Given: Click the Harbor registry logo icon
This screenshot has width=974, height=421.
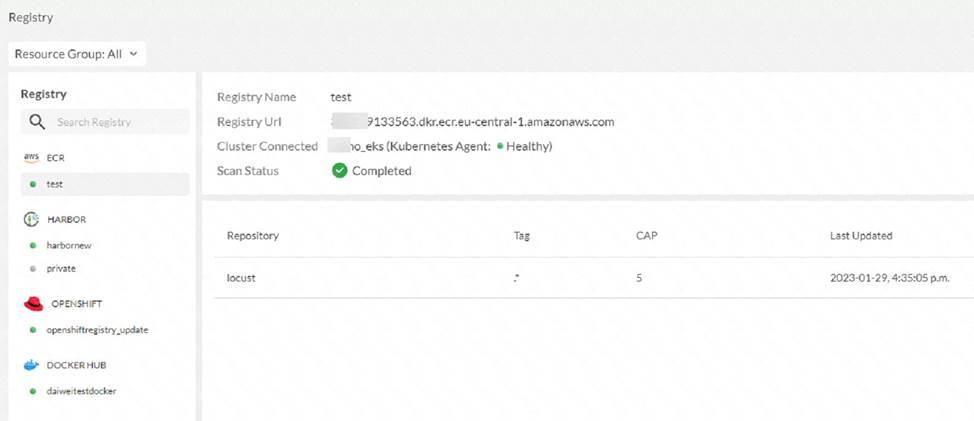Looking at the screenshot, I should (30, 218).
